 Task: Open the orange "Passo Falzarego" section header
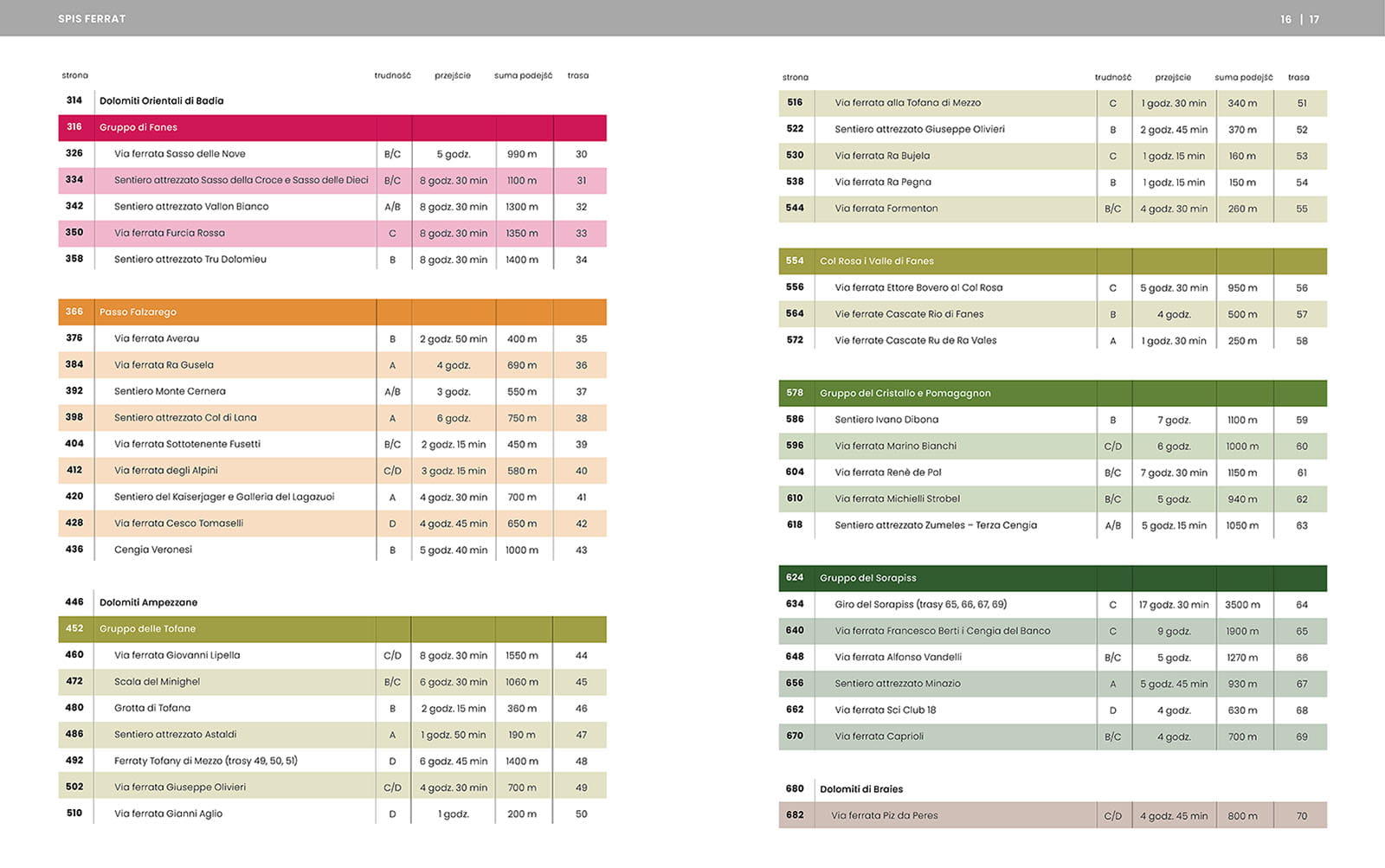(138, 312)
